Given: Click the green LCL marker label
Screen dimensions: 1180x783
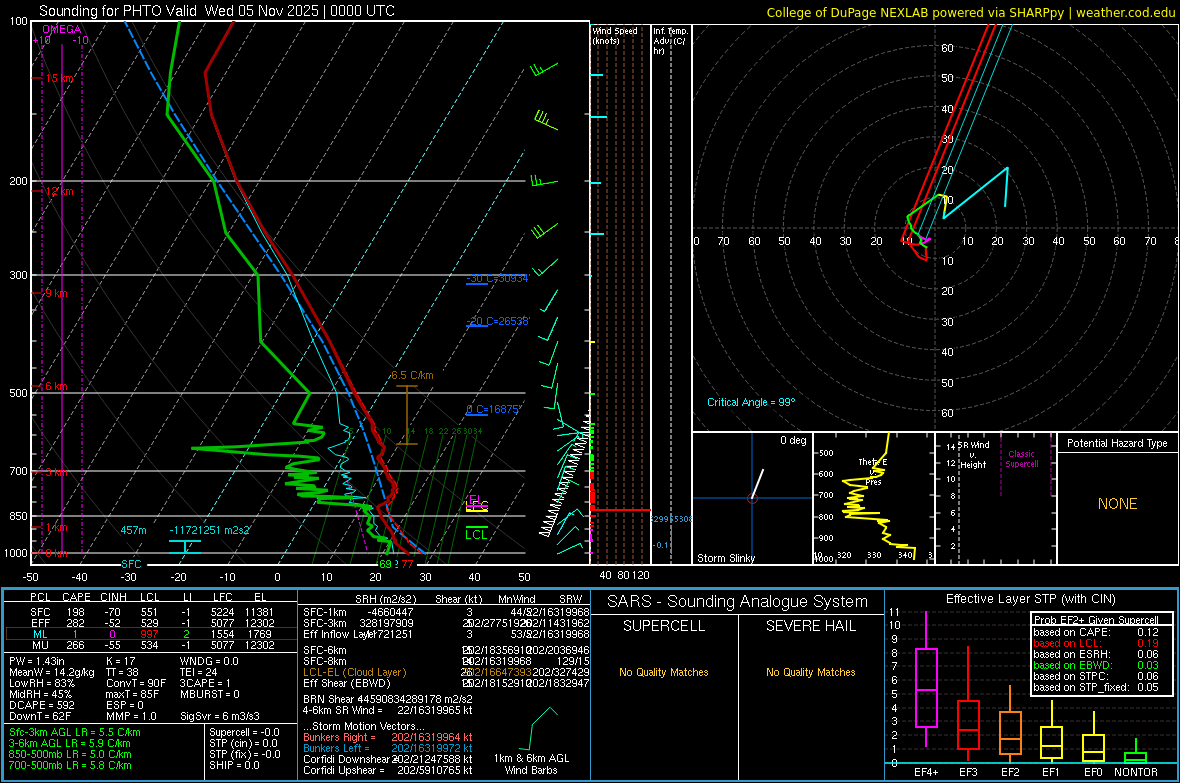Looking at the screenshot, I should click(476, 535).
